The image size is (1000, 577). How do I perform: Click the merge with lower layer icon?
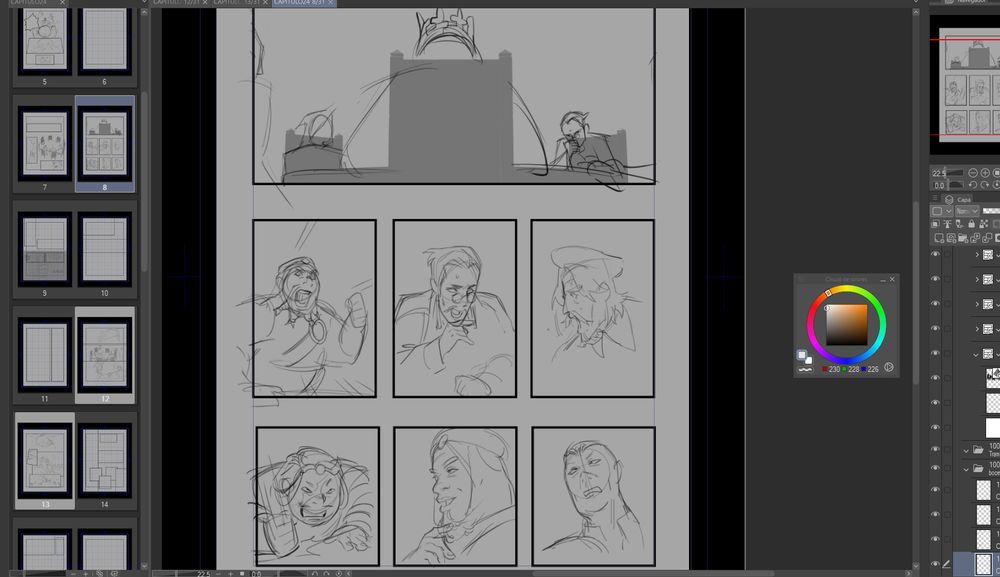point(987,239)
